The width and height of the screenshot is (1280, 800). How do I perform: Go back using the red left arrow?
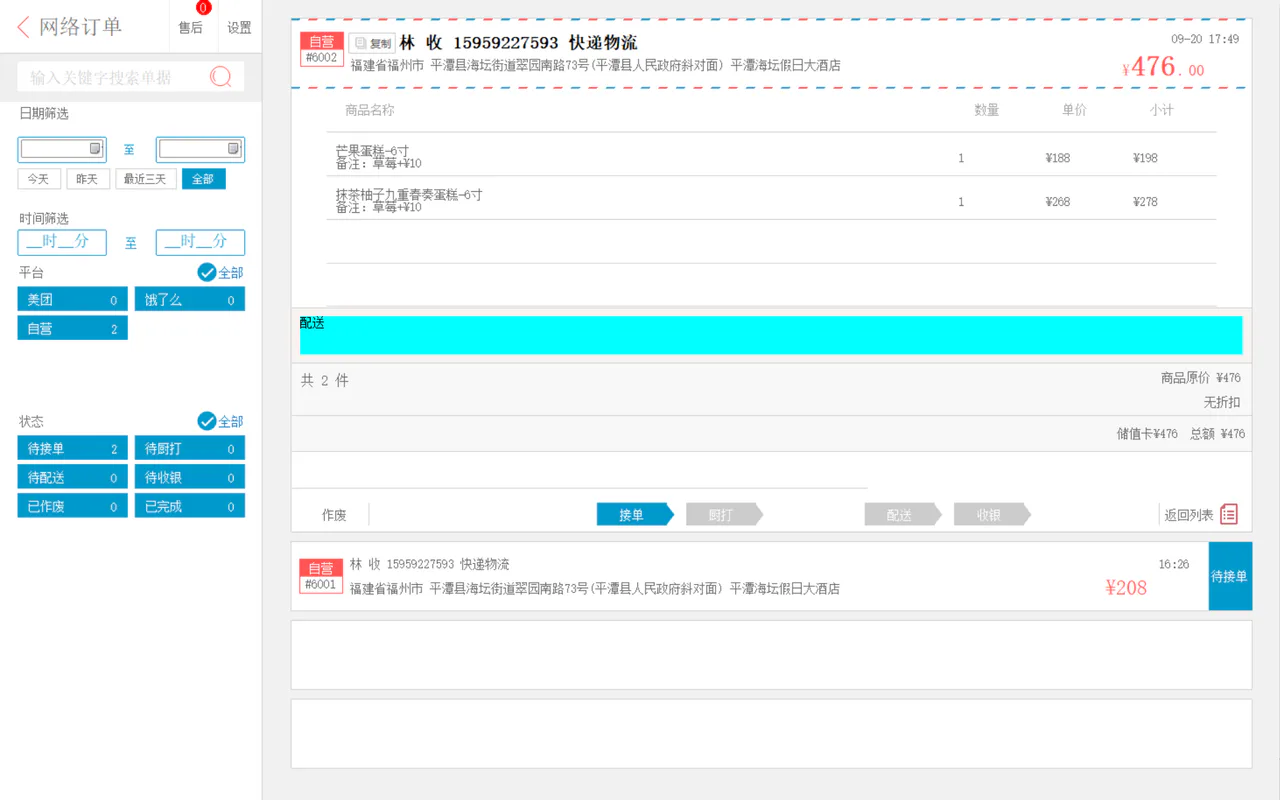pos(23,27)
